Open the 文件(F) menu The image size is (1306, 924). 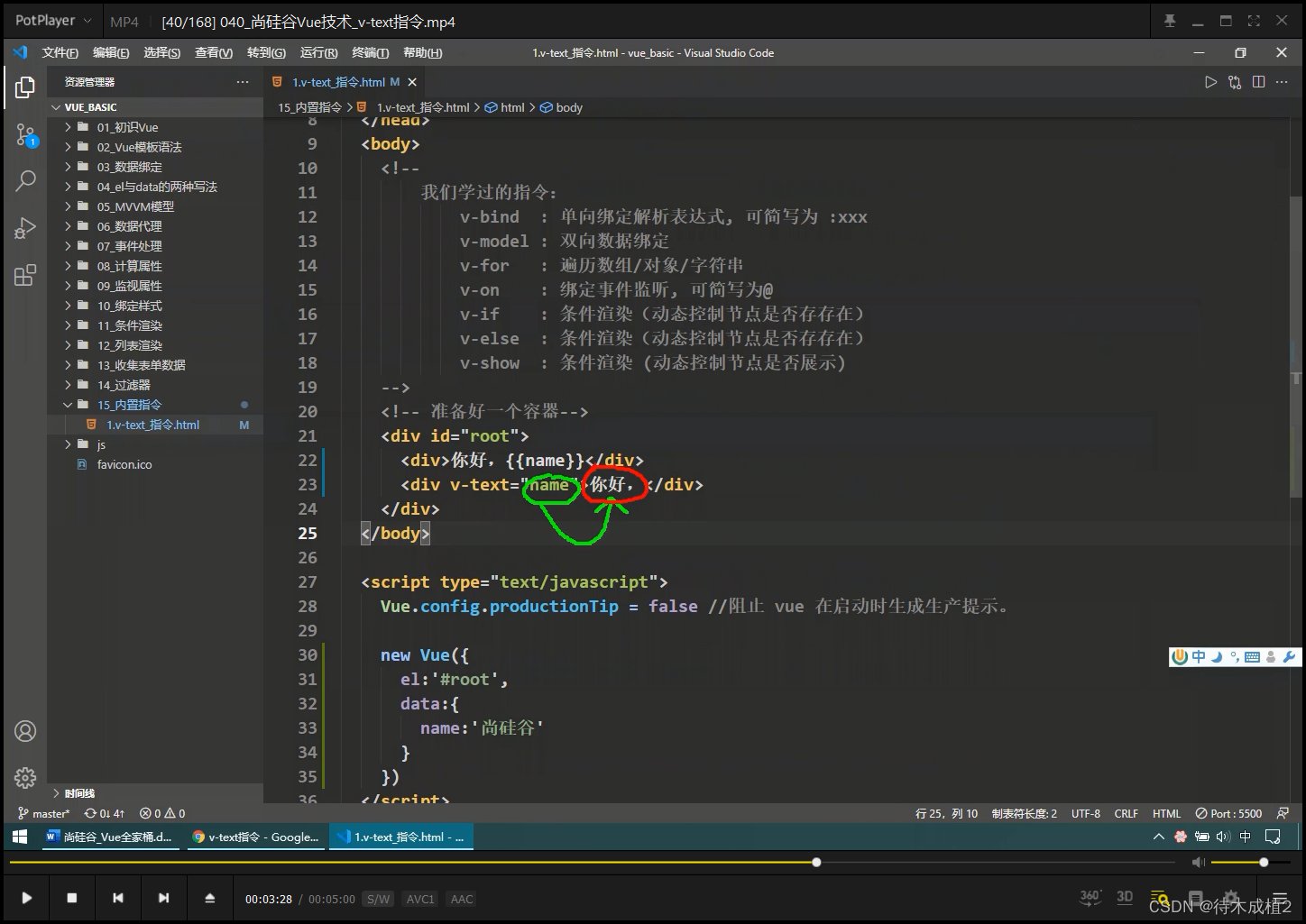point(60,53)
